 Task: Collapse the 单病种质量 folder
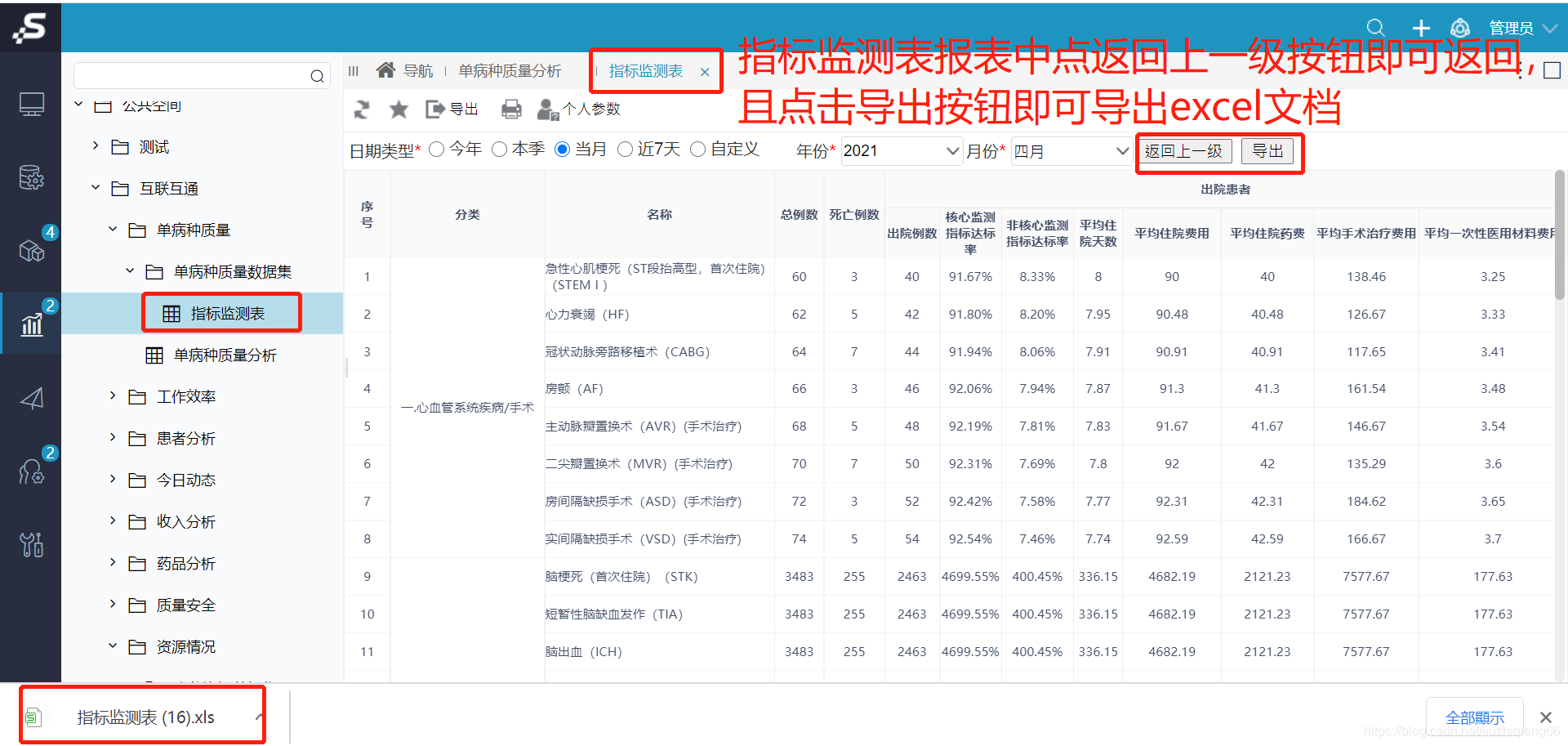point(113,230)
